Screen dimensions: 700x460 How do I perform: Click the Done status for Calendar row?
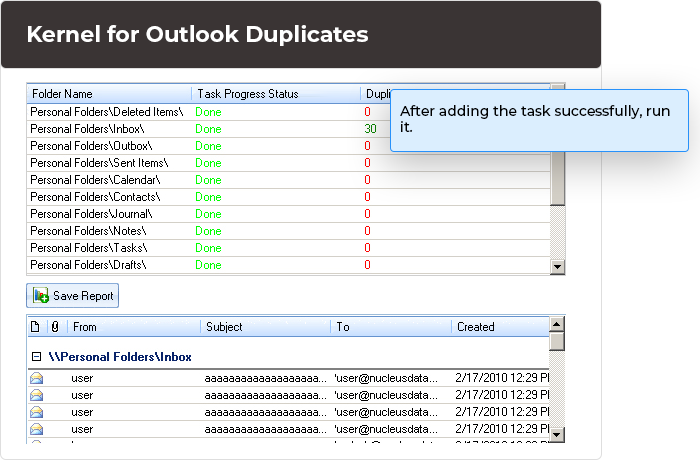point(208,180)
